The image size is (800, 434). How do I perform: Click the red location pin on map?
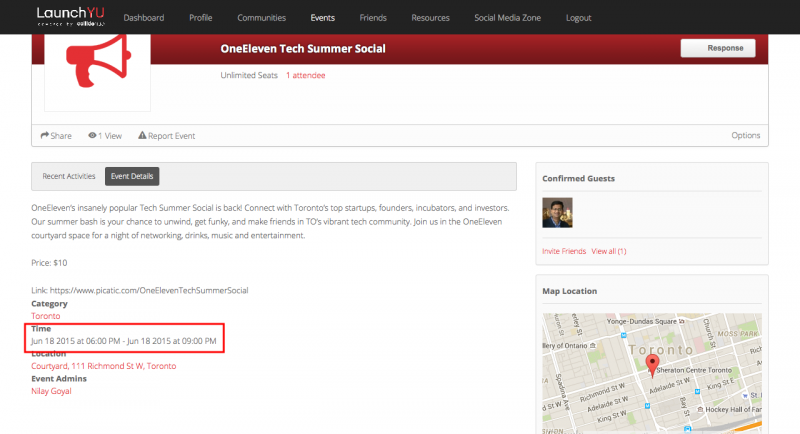tap(652, 365)
